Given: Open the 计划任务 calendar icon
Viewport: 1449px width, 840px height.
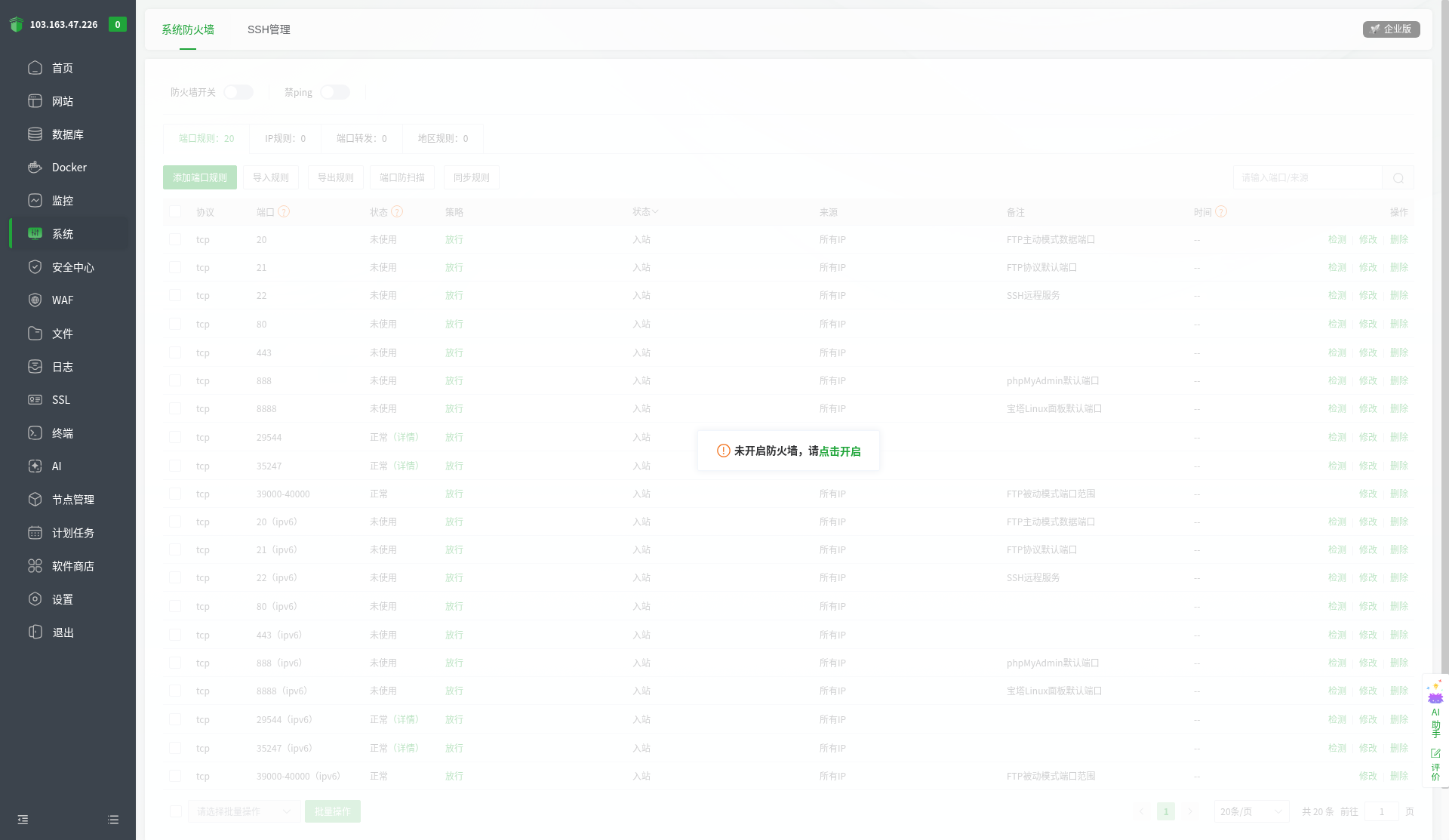Looking at the screenshot, I should point(35,533).
